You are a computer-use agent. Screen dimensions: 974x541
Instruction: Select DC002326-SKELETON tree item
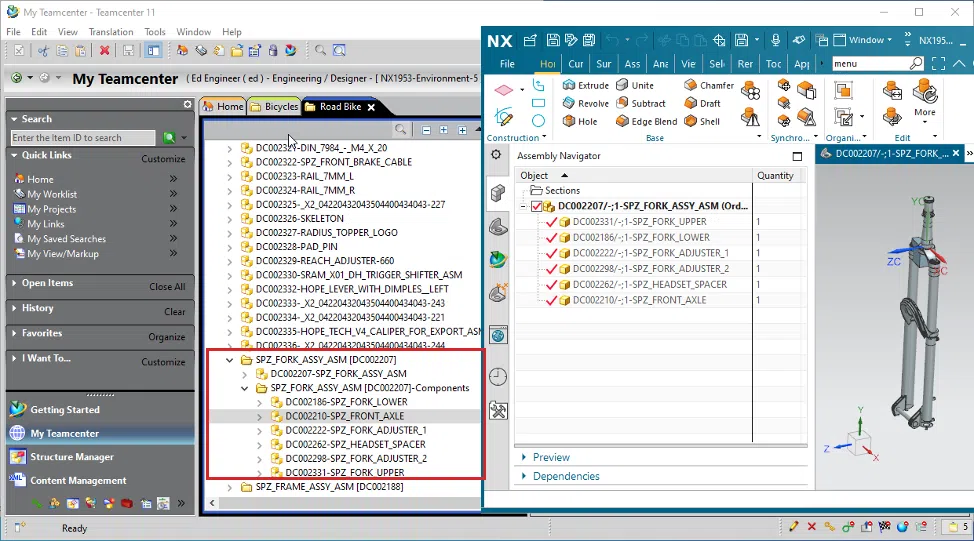pos(299,219)
